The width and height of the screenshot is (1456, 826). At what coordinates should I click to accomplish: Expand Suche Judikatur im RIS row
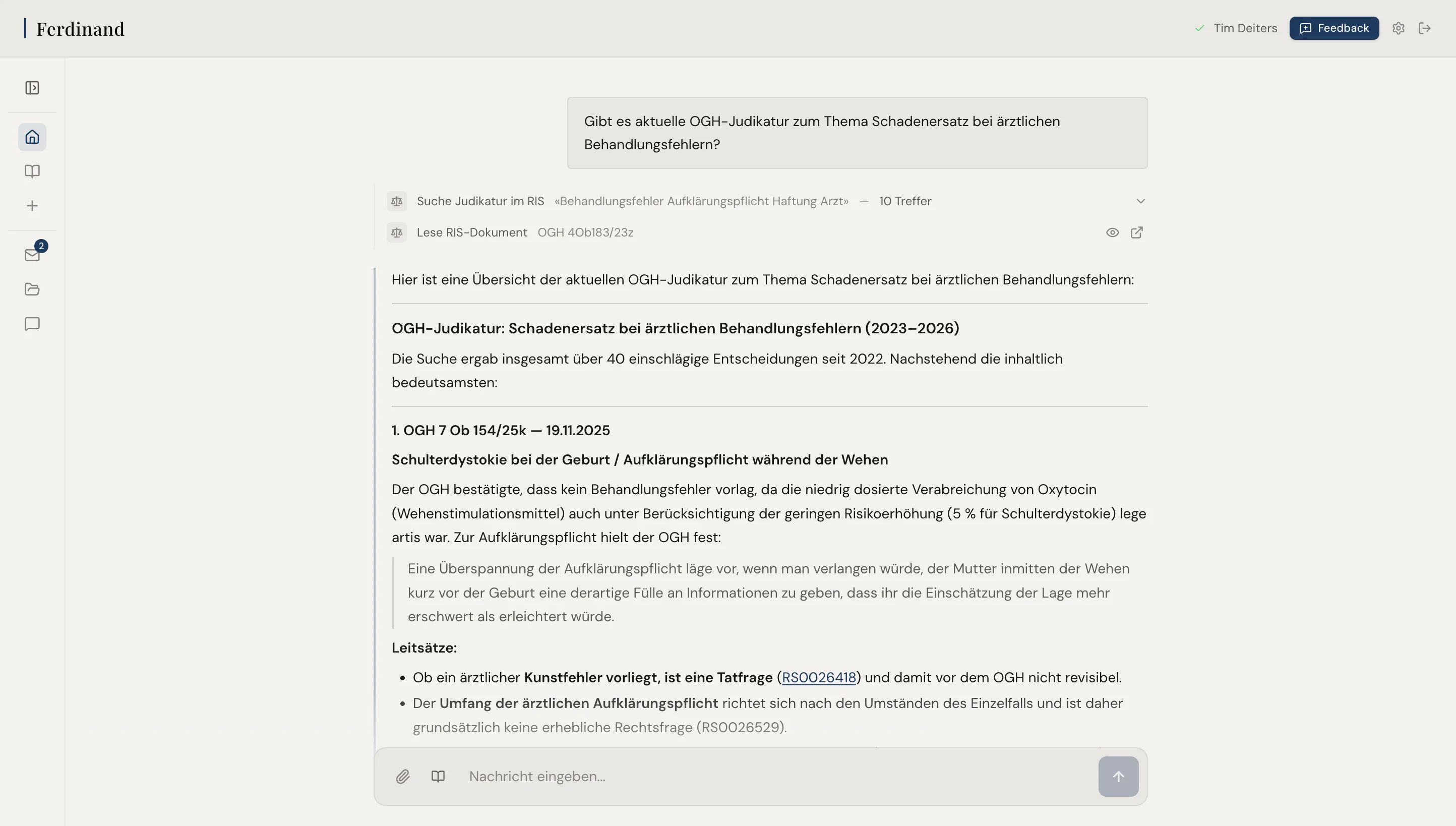480,201
